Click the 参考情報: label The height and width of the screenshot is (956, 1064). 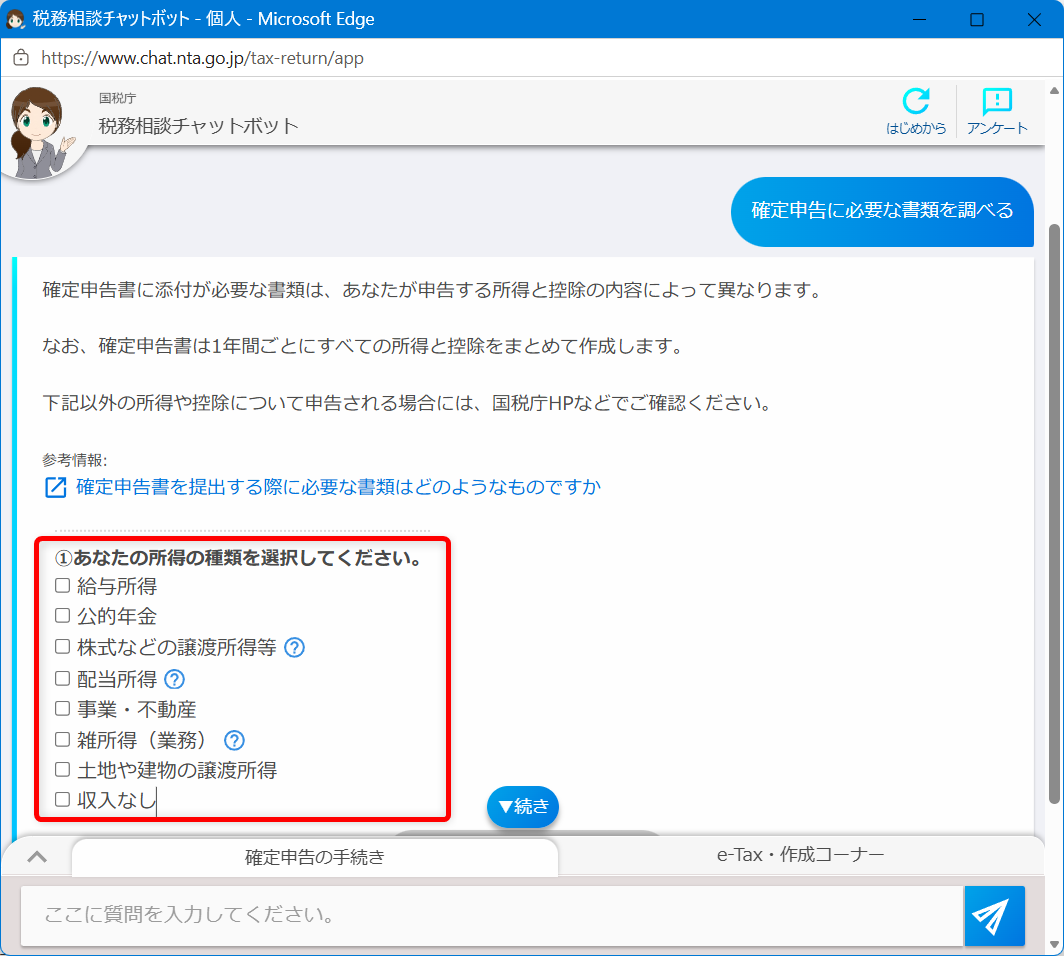coord(75,460)
